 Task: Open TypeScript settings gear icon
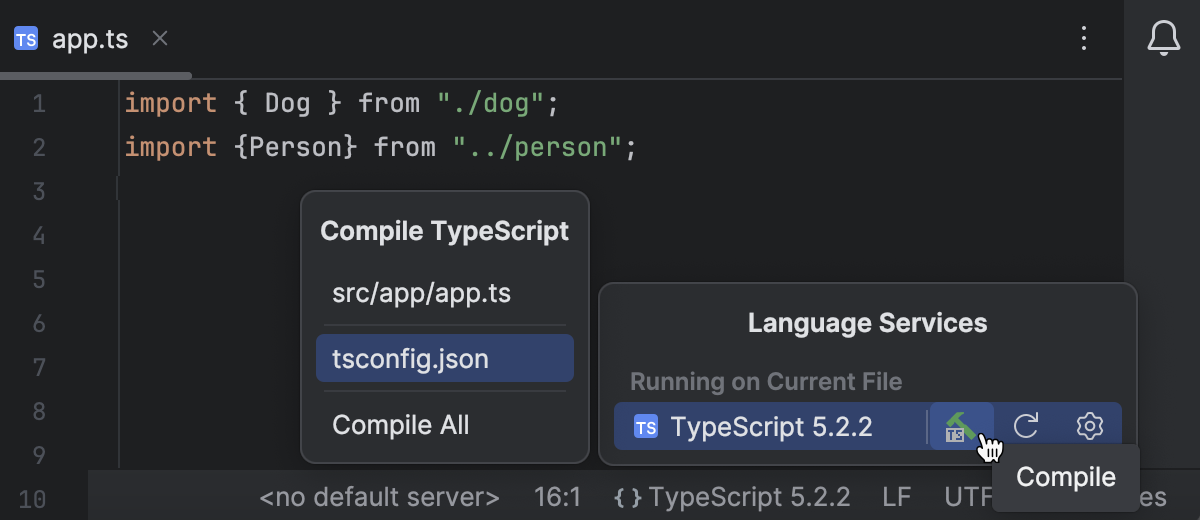1089,426
